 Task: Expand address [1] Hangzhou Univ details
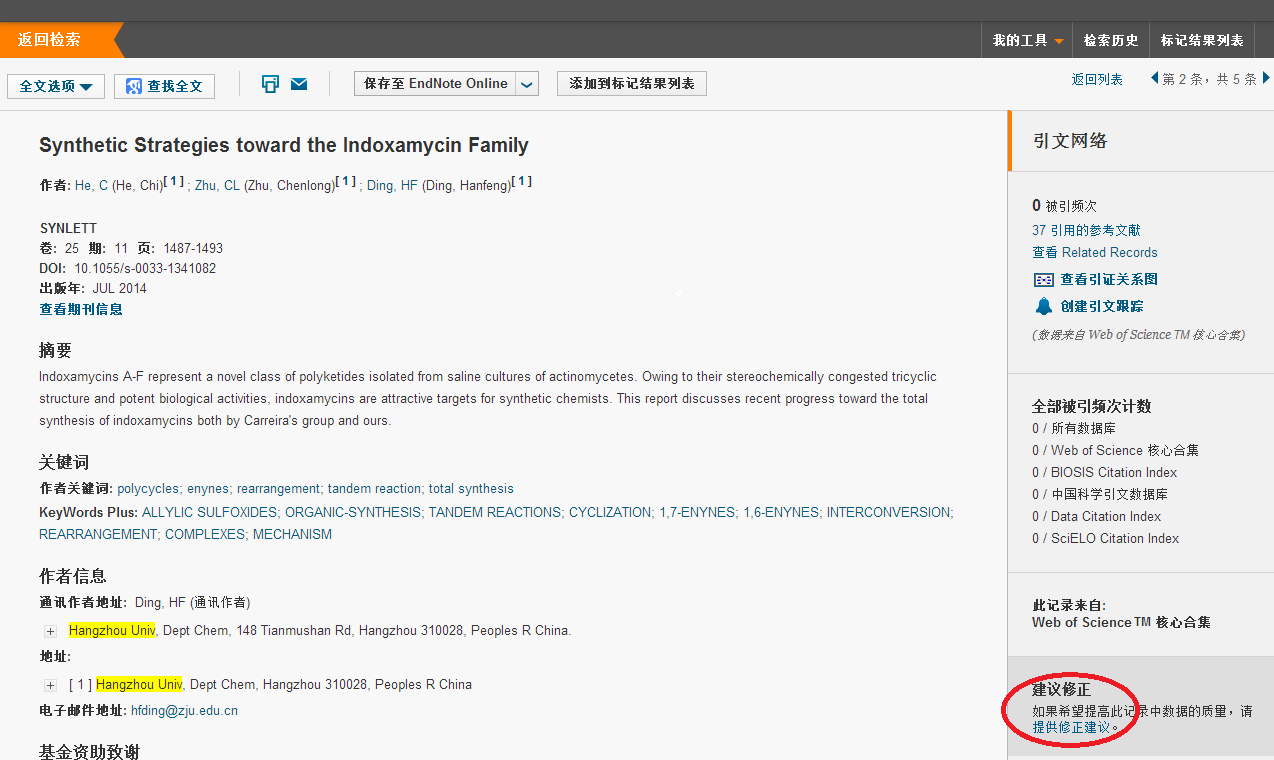50,685
